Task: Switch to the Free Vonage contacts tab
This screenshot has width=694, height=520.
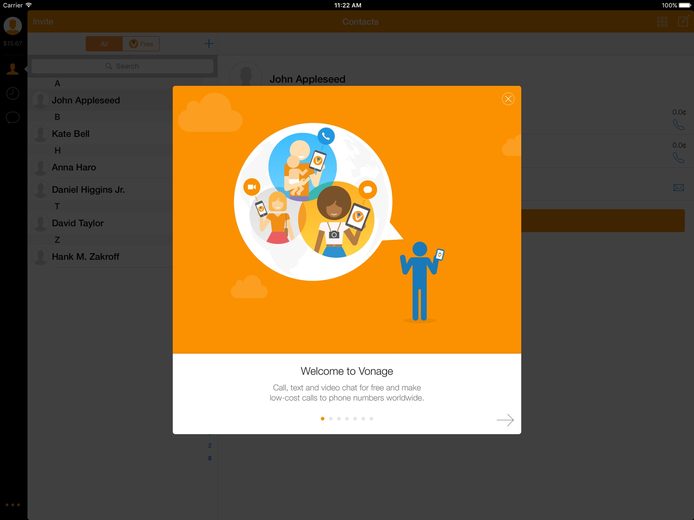Action: pos(141,44)
